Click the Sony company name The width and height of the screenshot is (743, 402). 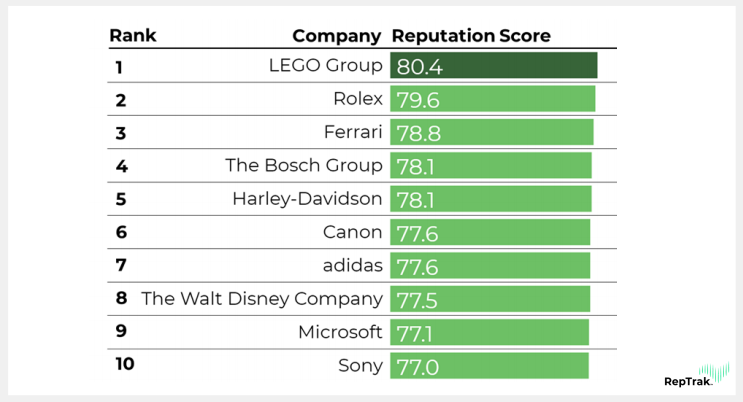point(360,365)
